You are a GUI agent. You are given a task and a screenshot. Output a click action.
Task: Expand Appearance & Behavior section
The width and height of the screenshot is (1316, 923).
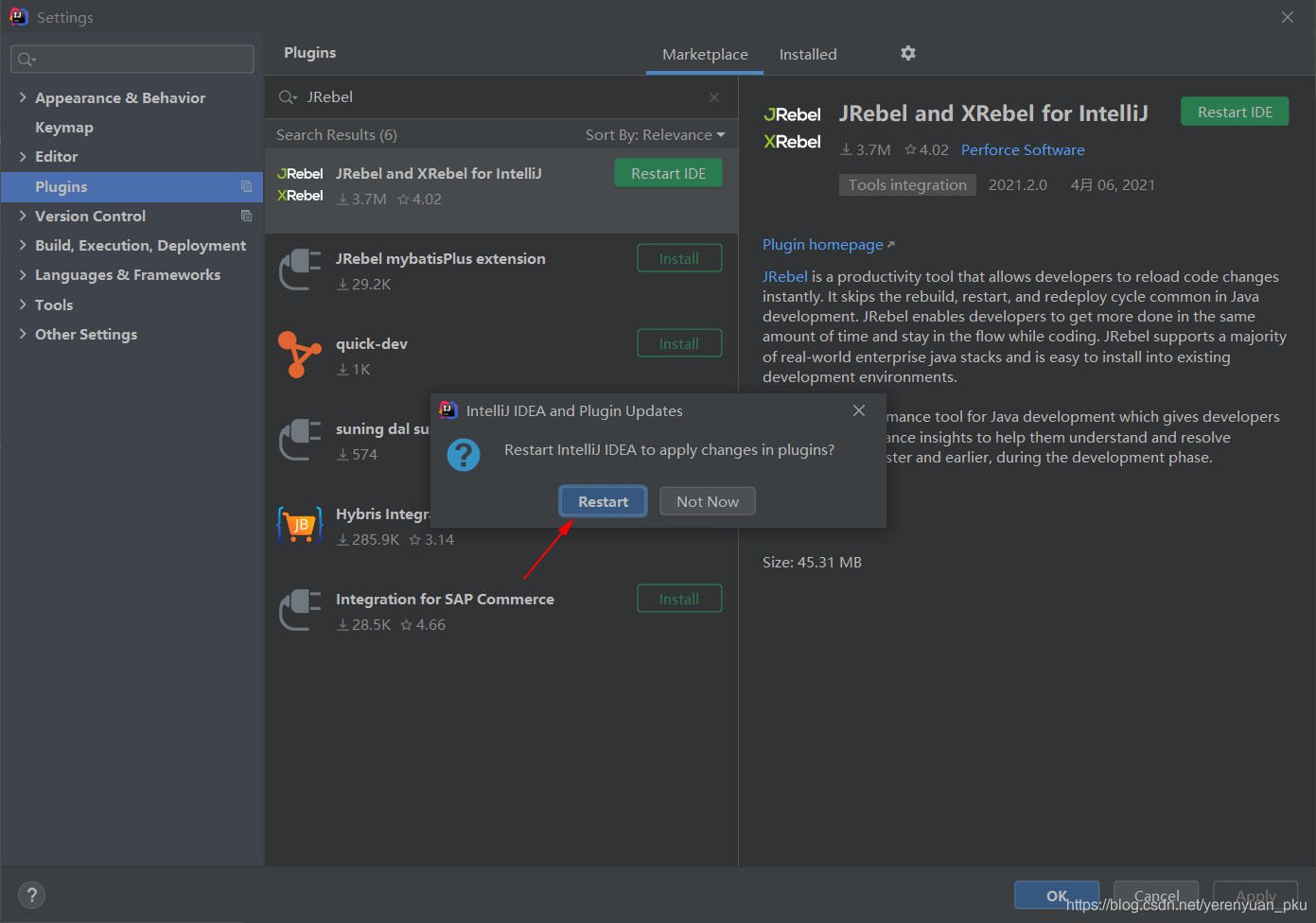point(23,97)
